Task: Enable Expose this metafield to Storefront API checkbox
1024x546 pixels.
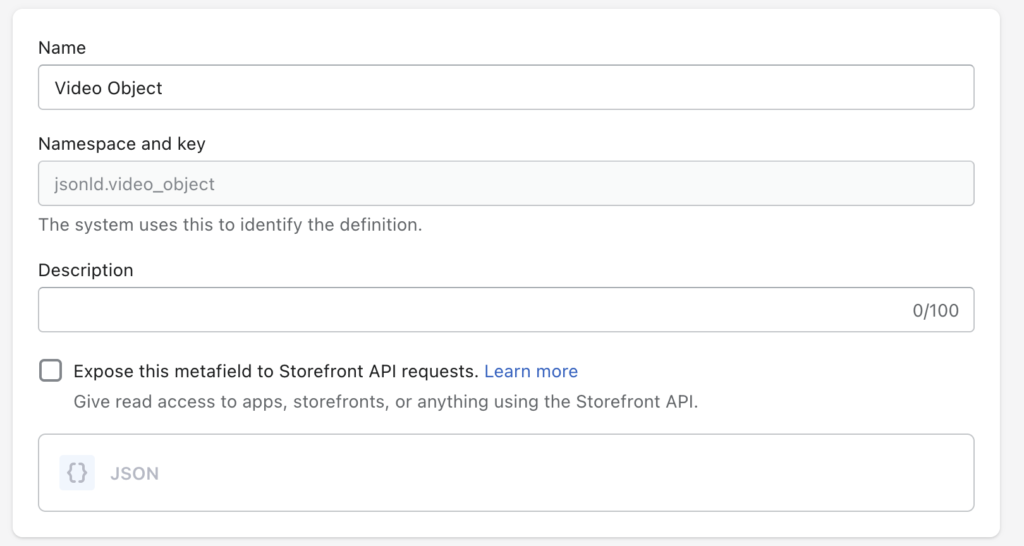Action: click(50, 370)
